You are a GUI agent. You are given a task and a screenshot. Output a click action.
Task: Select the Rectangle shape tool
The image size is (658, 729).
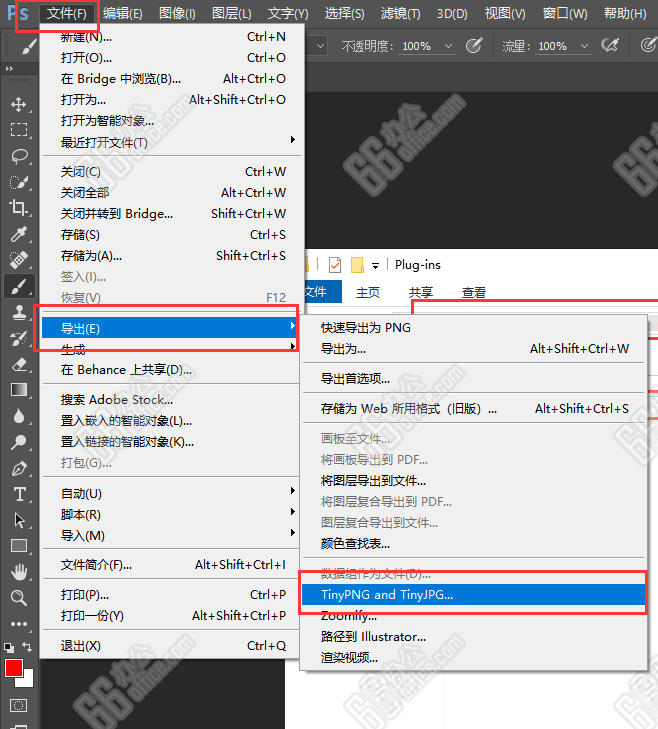click(19, 546)
